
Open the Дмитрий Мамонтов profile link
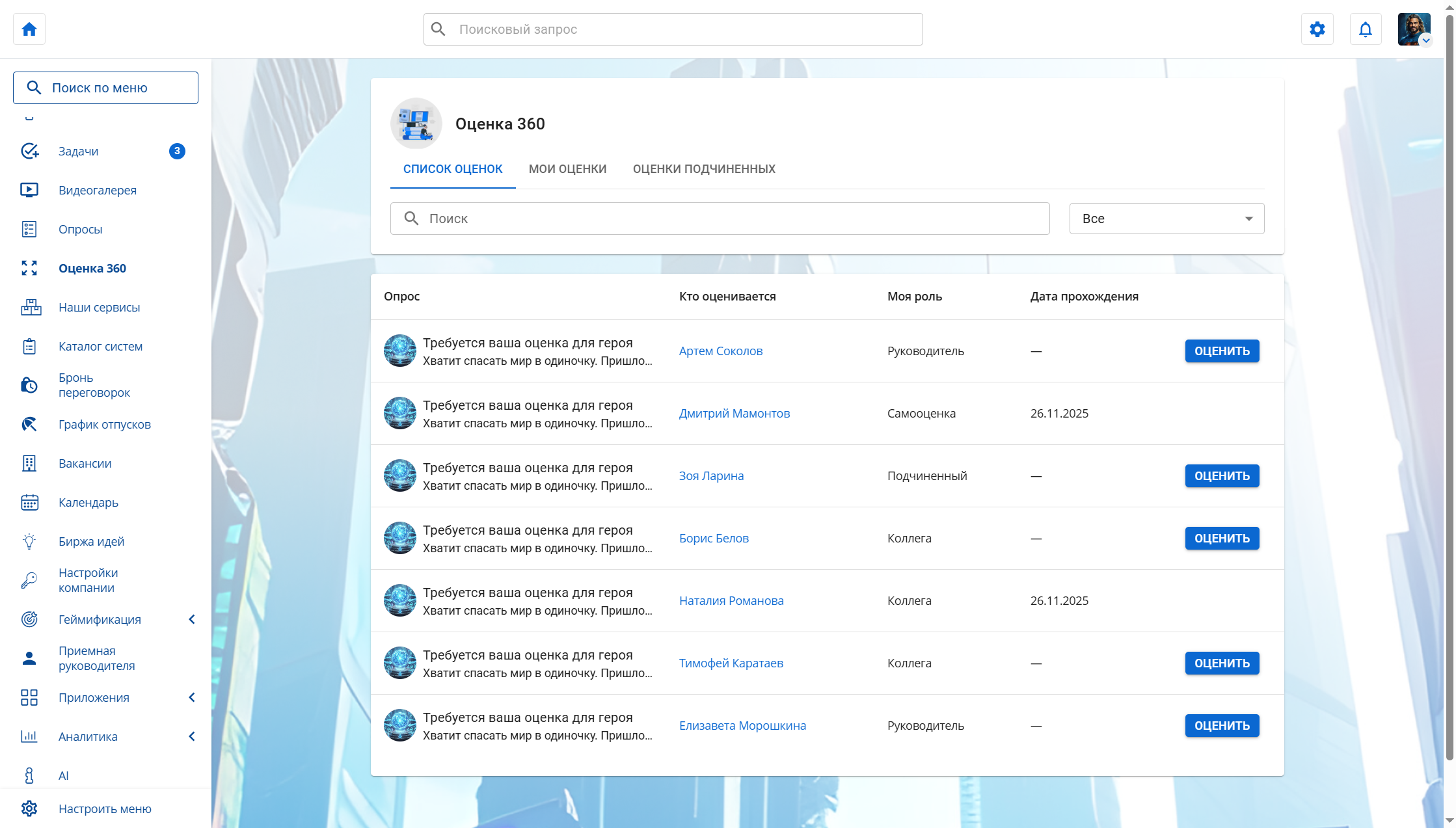734,414
